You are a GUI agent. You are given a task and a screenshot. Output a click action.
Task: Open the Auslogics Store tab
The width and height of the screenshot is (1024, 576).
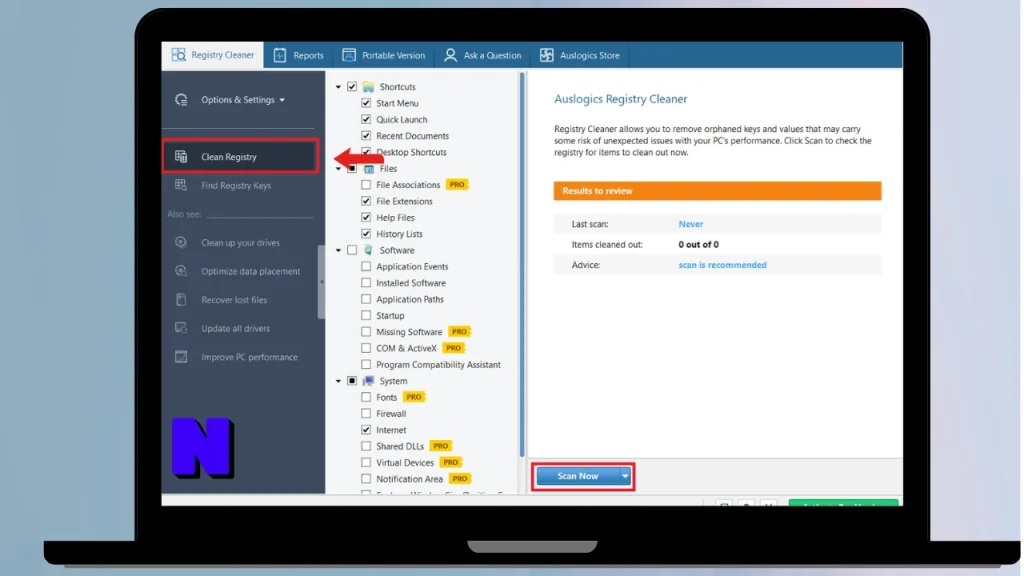[579, 56]
